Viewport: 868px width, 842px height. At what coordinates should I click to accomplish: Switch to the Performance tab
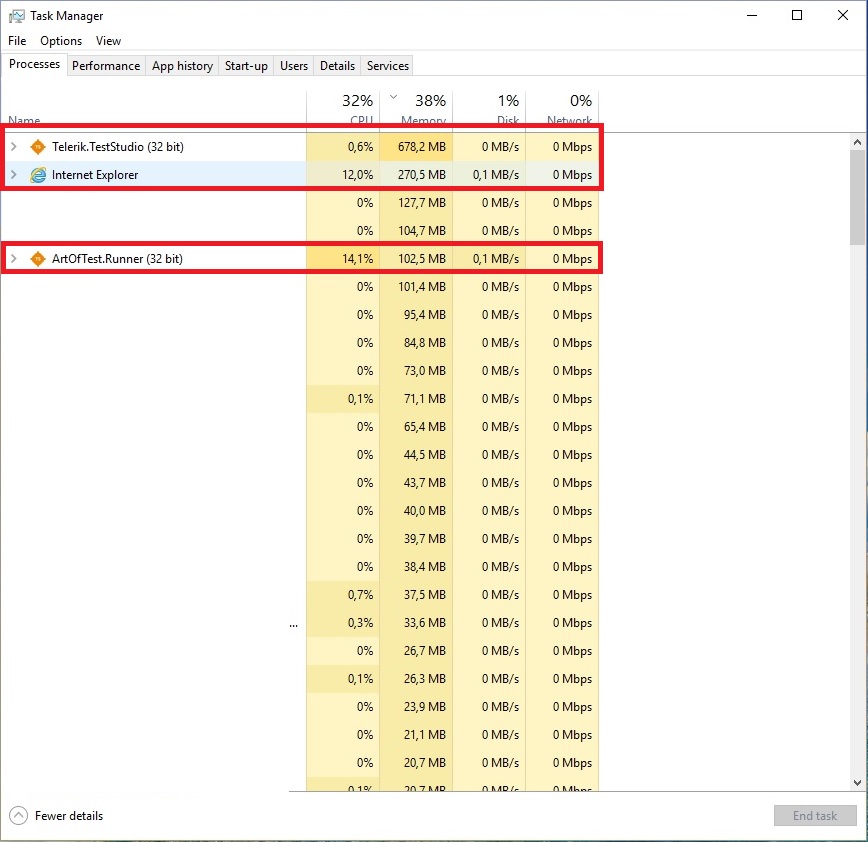pyautogui.click(x=106, y=66)
